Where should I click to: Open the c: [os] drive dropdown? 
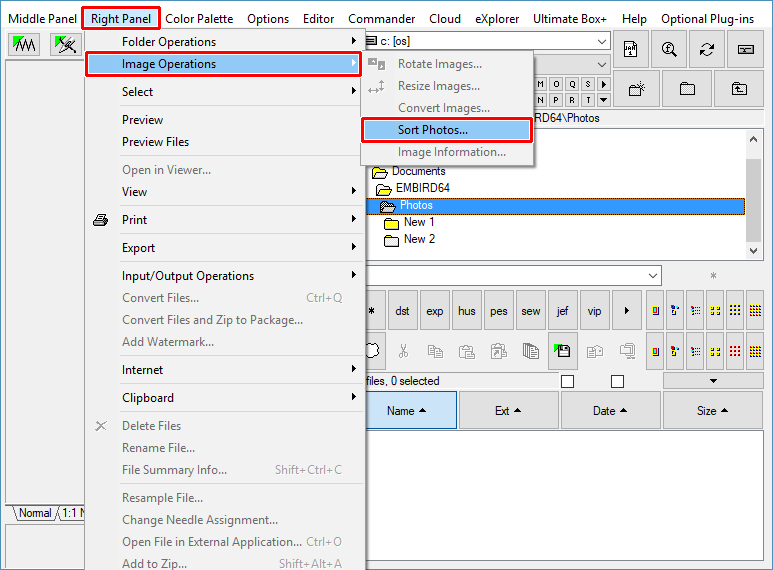coord(600,41)
